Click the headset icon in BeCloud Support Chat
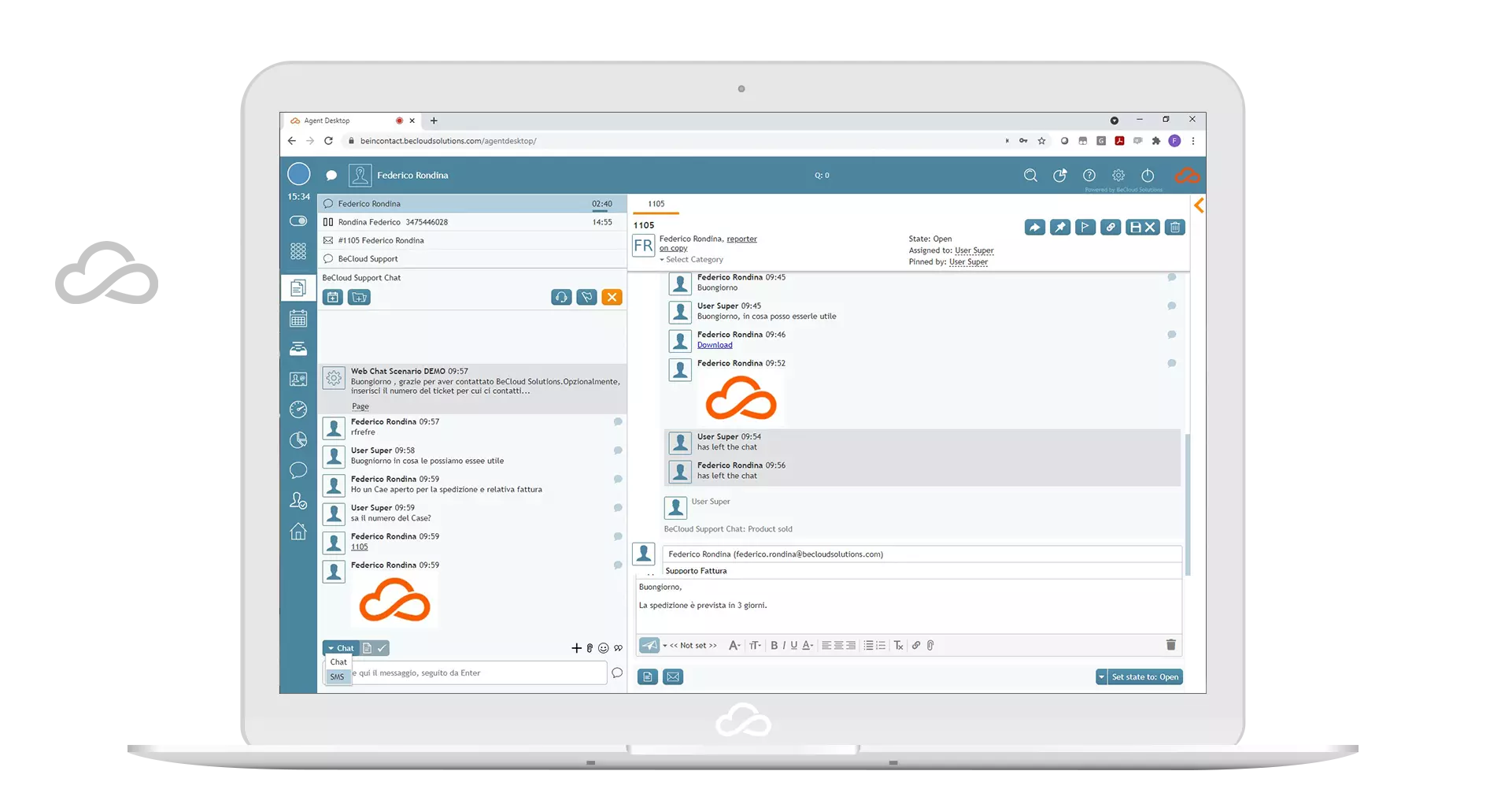Image resolution: width=1512 pixels, height=808 pixels. tap(561, 297)
